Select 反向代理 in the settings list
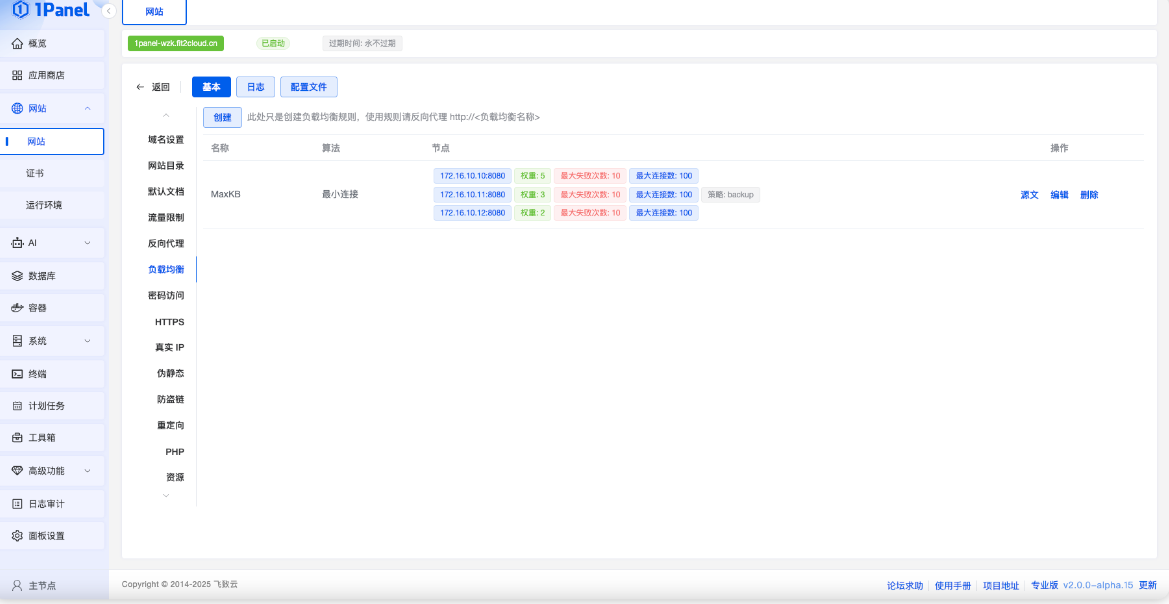The height and width of the screenshot is (604, 1169). click(x=166, y=243)
